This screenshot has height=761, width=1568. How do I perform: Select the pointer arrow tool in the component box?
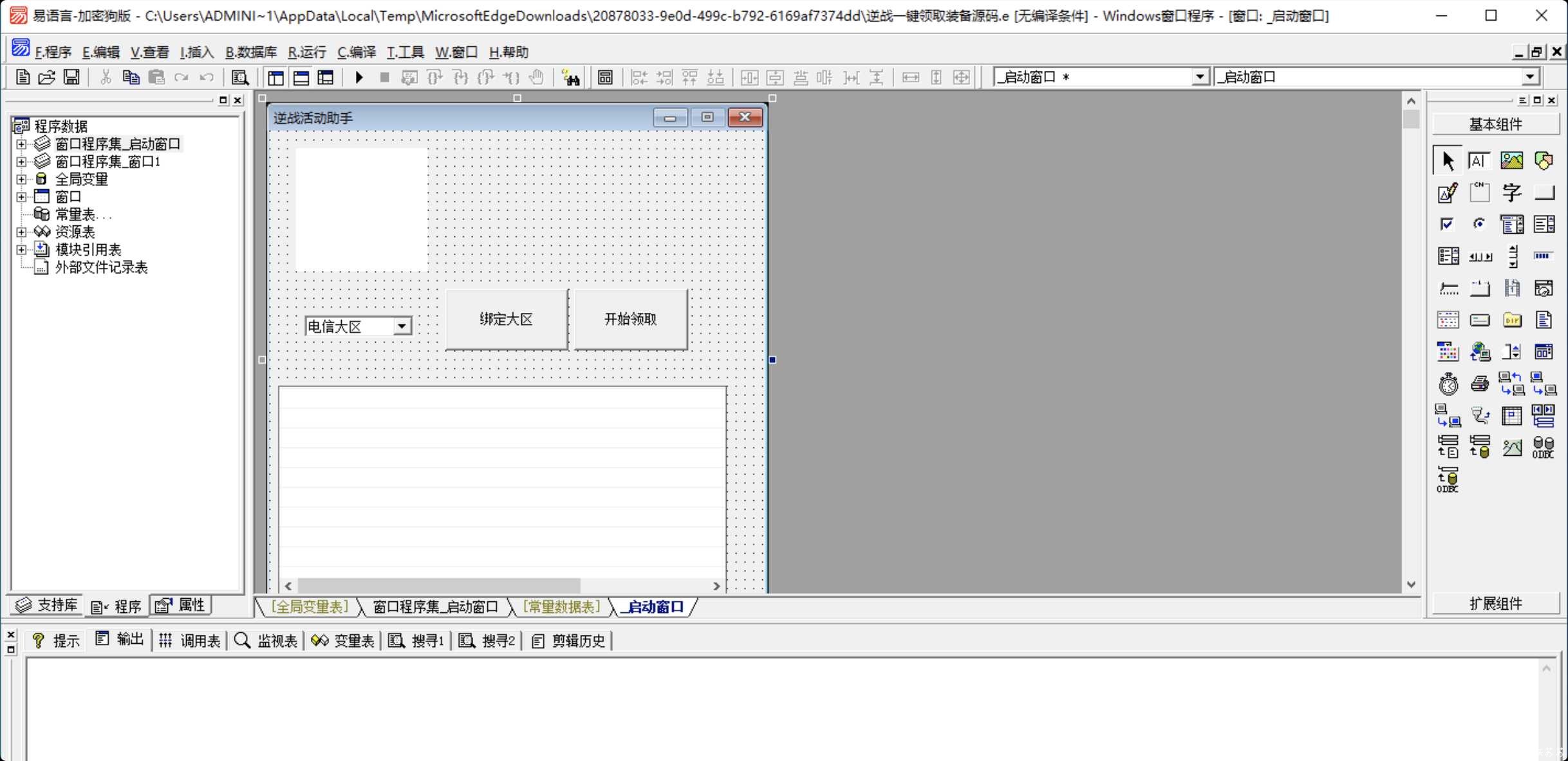pyautogui.click(x=1448, y=160)
